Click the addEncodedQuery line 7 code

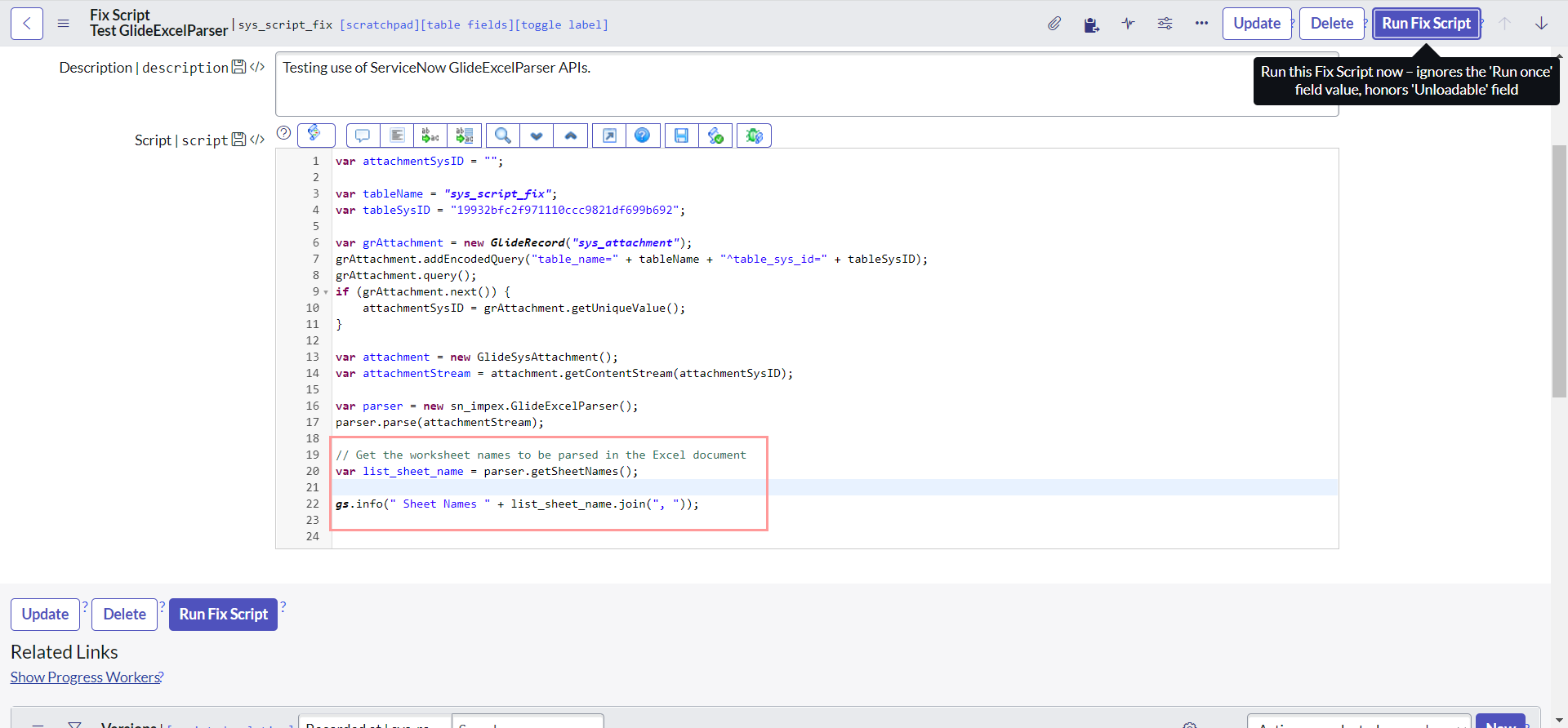click(631, 260)
